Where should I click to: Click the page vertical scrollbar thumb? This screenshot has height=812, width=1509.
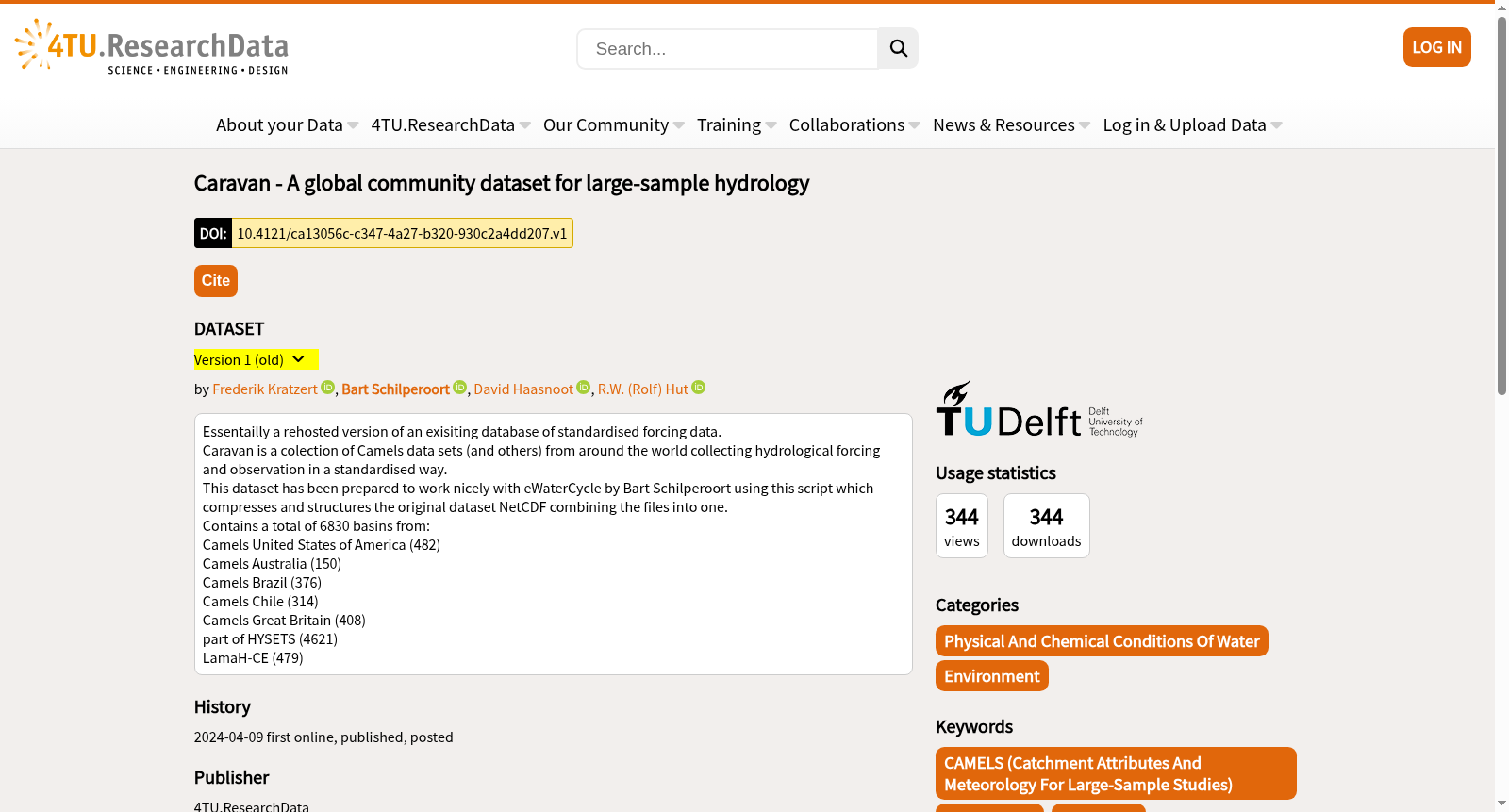point(1501,205)
